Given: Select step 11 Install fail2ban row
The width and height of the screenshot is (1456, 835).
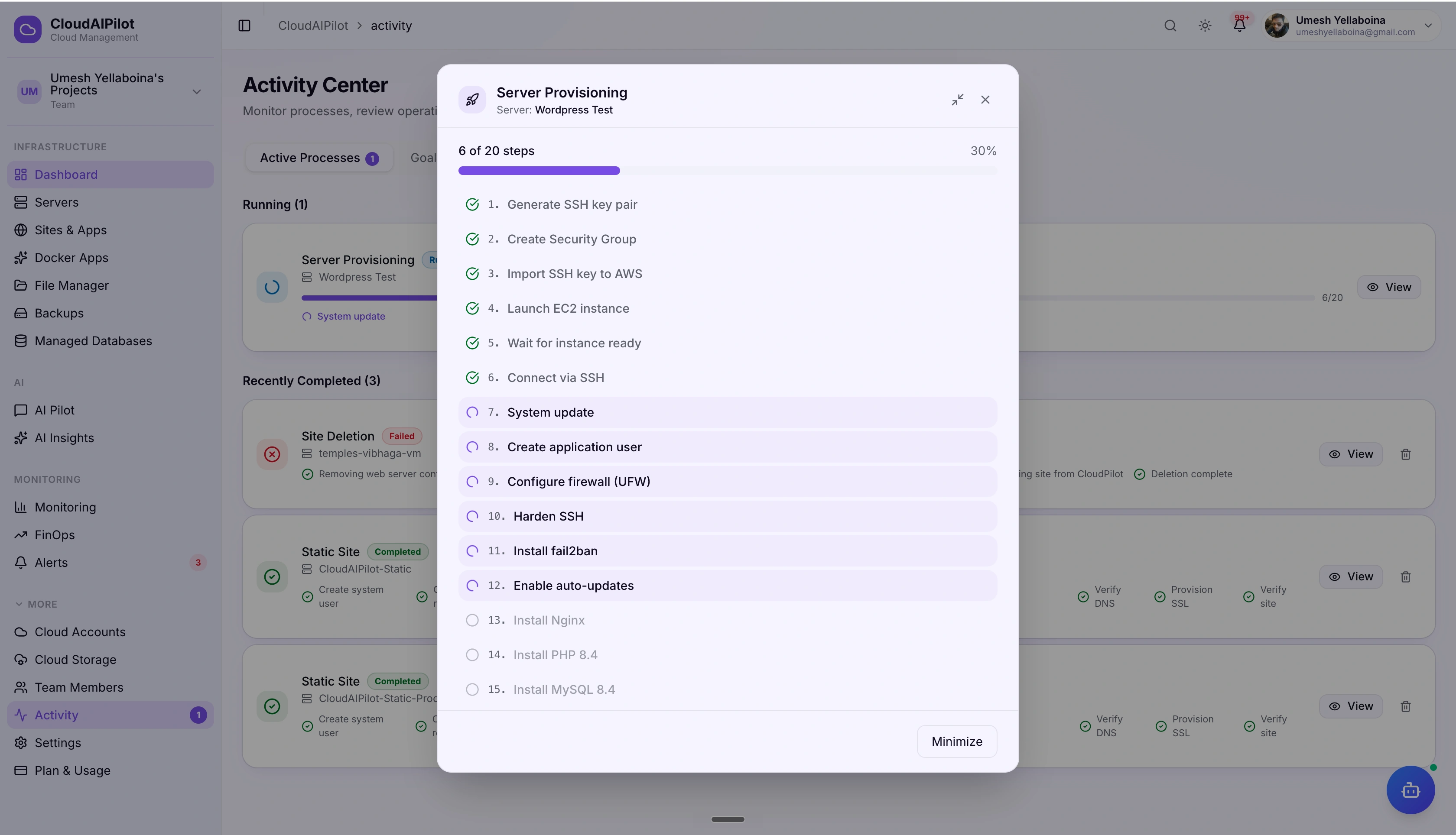Looking at the screenshot, I should (728, 551).
